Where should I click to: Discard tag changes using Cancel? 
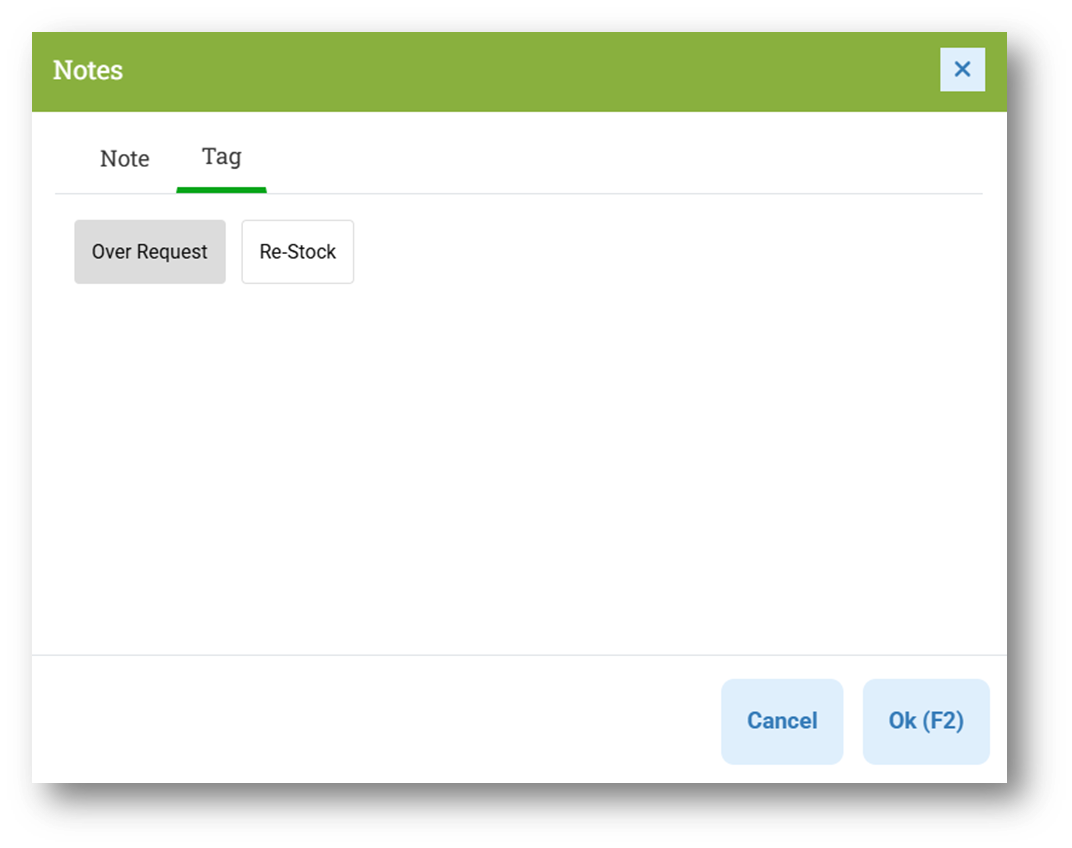pyautogui.click(x=782, y=721)
